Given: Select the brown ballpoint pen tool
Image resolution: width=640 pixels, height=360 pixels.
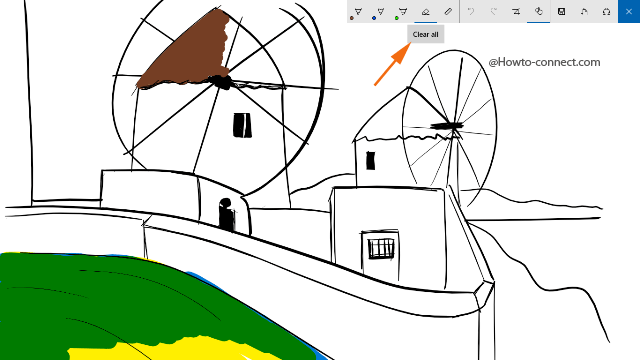Looking at the screenshot, I should point(358,12).
